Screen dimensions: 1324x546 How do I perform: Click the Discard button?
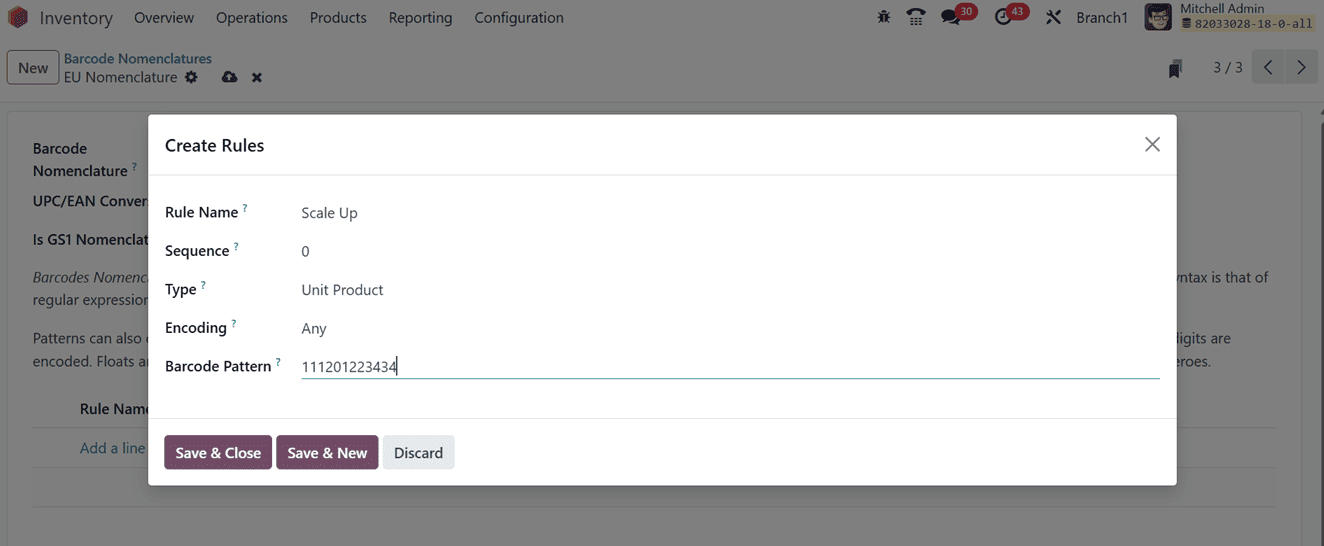418,453
